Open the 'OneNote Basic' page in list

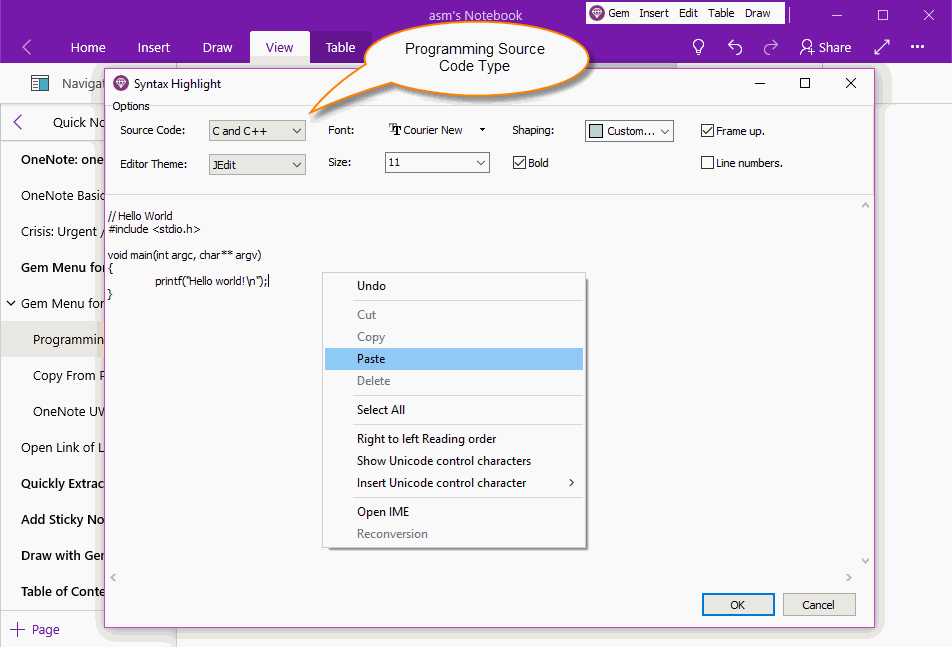point(63,195)
